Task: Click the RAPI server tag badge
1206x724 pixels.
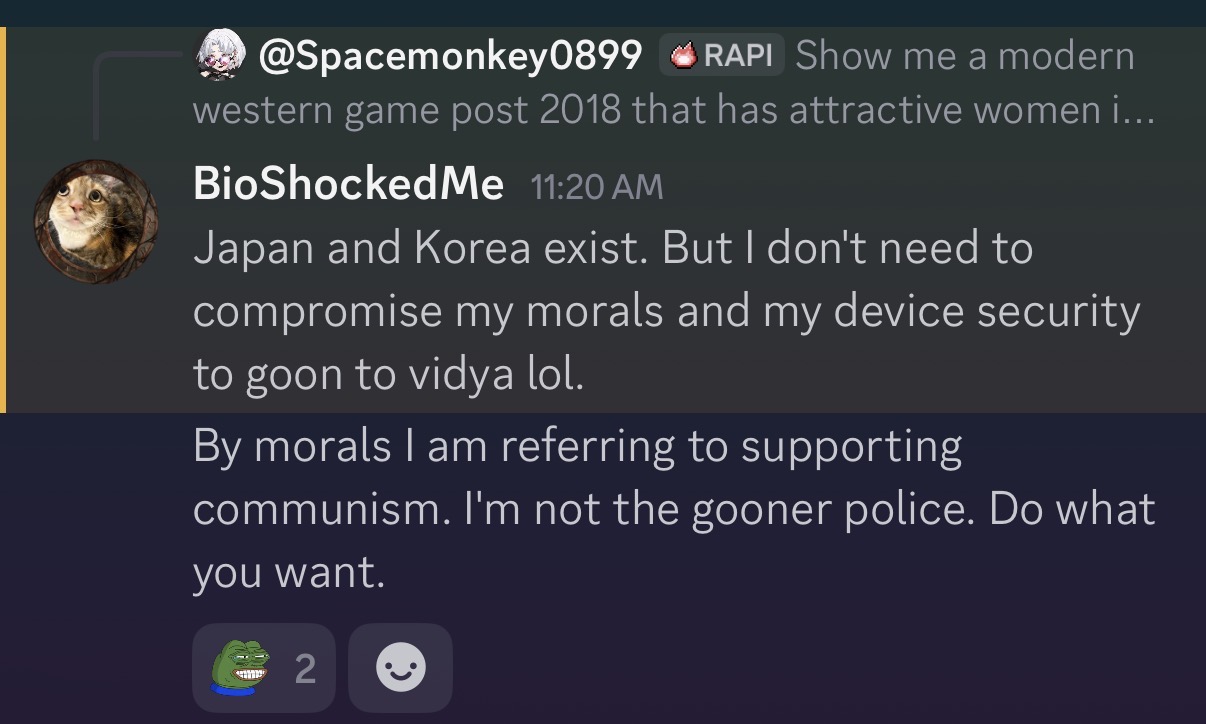Action: pyautogui.click(x=721, y=56)
